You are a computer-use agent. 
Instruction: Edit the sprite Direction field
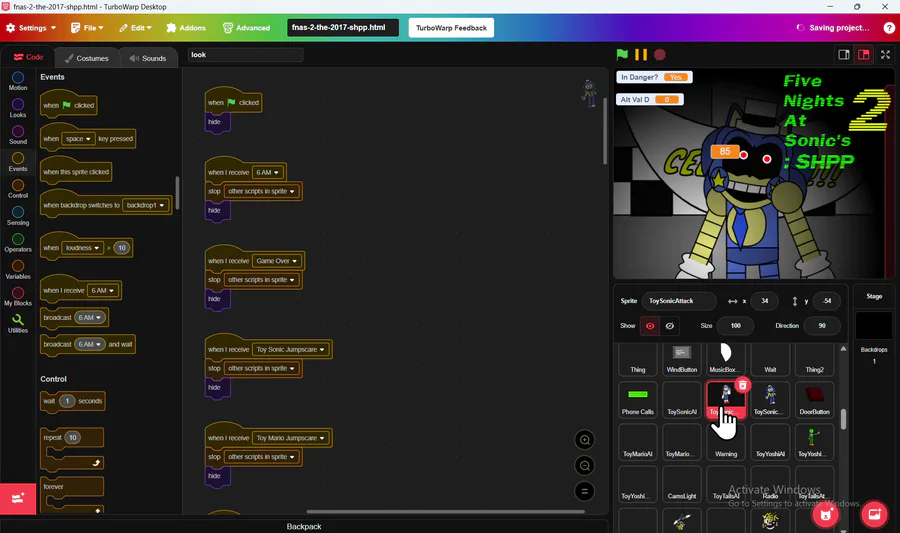[822, 325]
